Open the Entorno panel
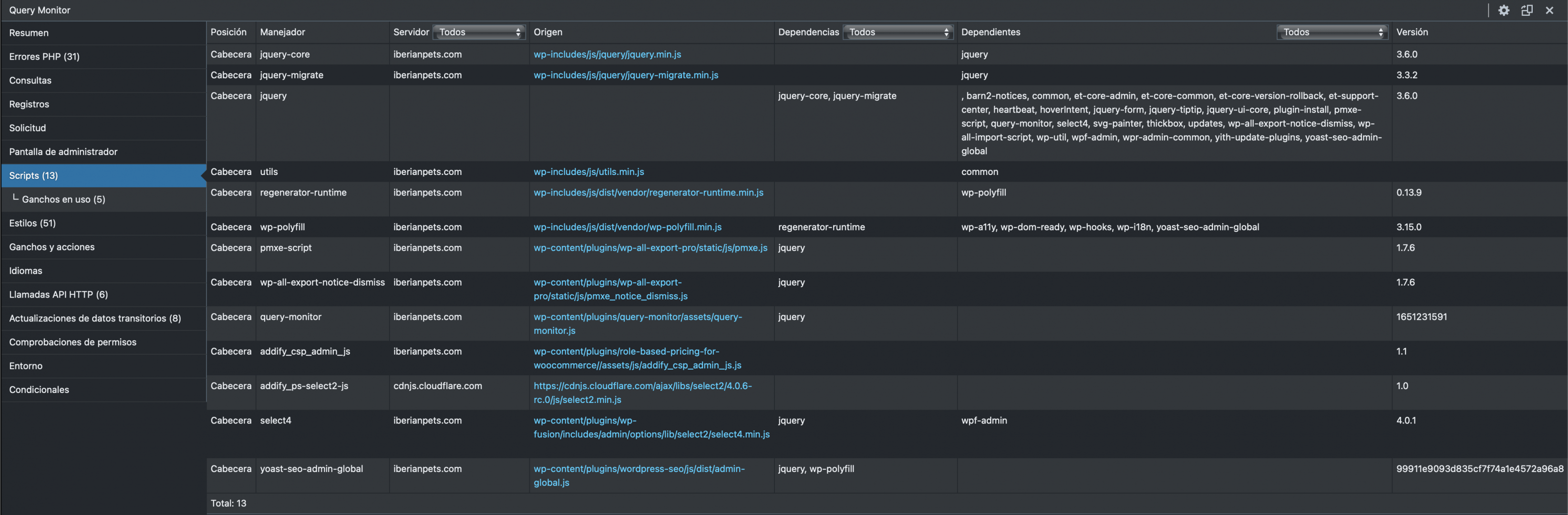 (103, 365)
